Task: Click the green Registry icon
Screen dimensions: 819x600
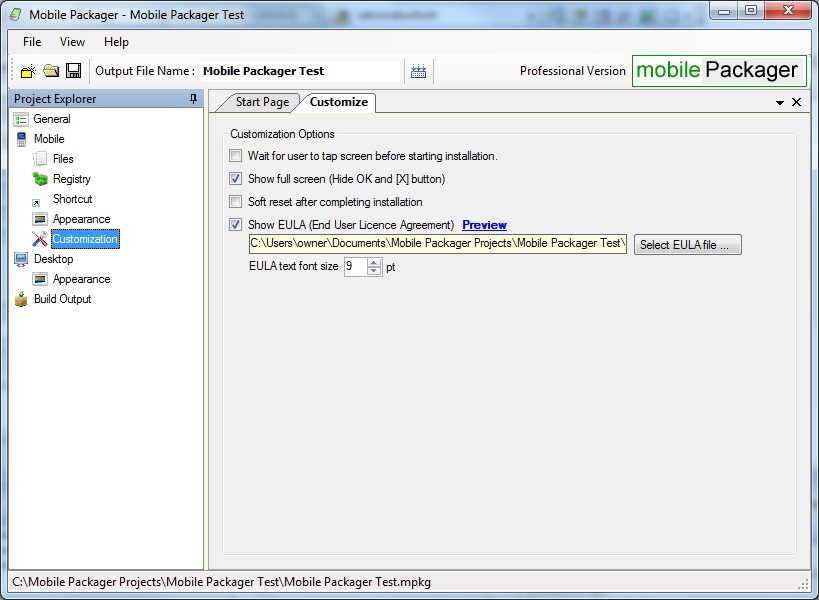Action: tap(40, 179)
